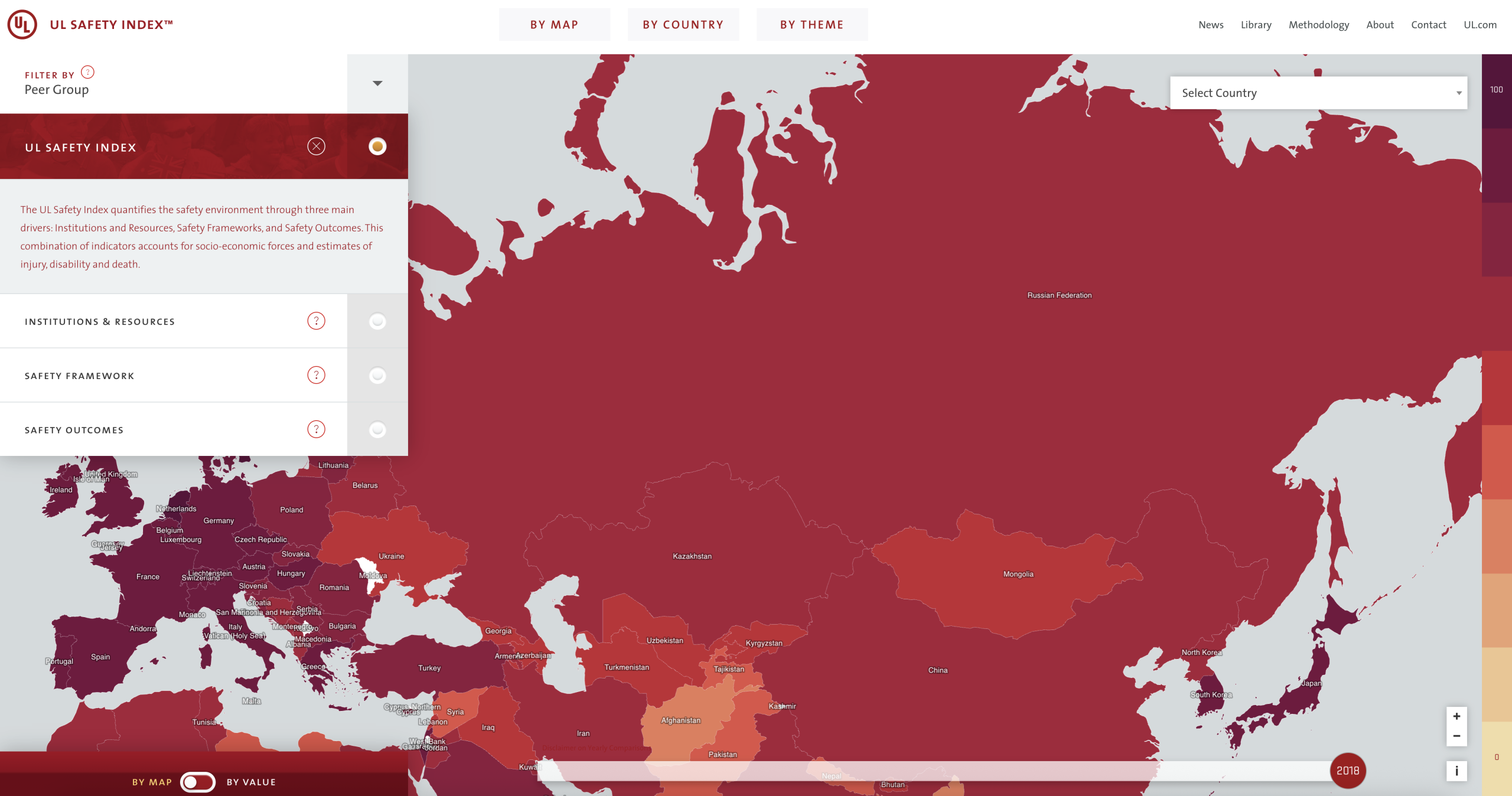
Task: Show map info with i button
Action: (x=1456, y=771)
